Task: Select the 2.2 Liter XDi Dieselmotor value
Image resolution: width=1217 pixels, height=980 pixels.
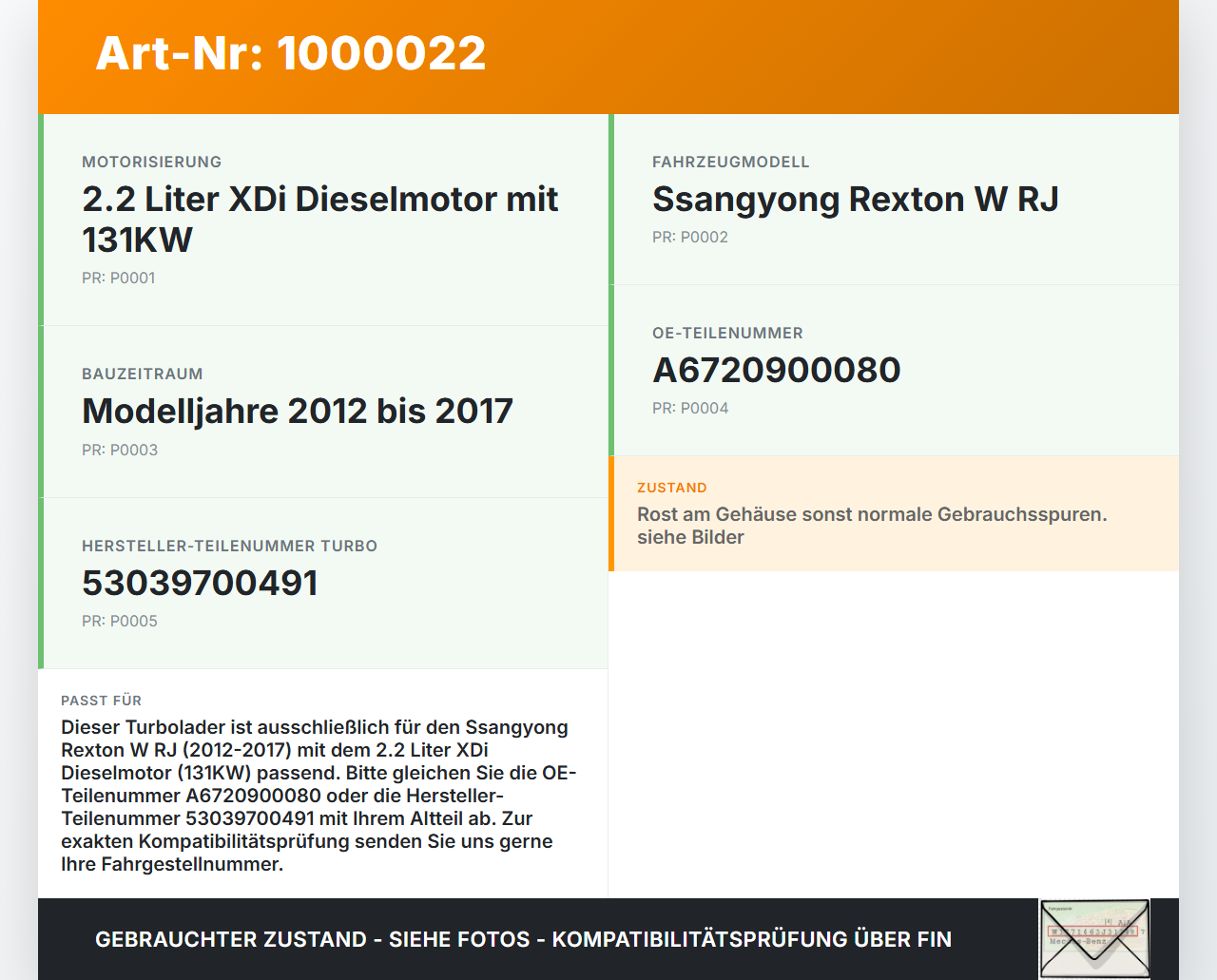Action: [x=320, y=220]
